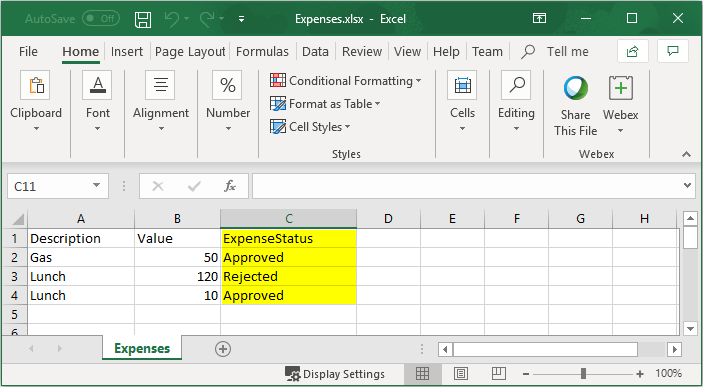Image resolution: width=703 pixels, height=387 pixels.
Task: Expand the formula bar chevron
Action: pyautogui.click(x=687, y=185)
